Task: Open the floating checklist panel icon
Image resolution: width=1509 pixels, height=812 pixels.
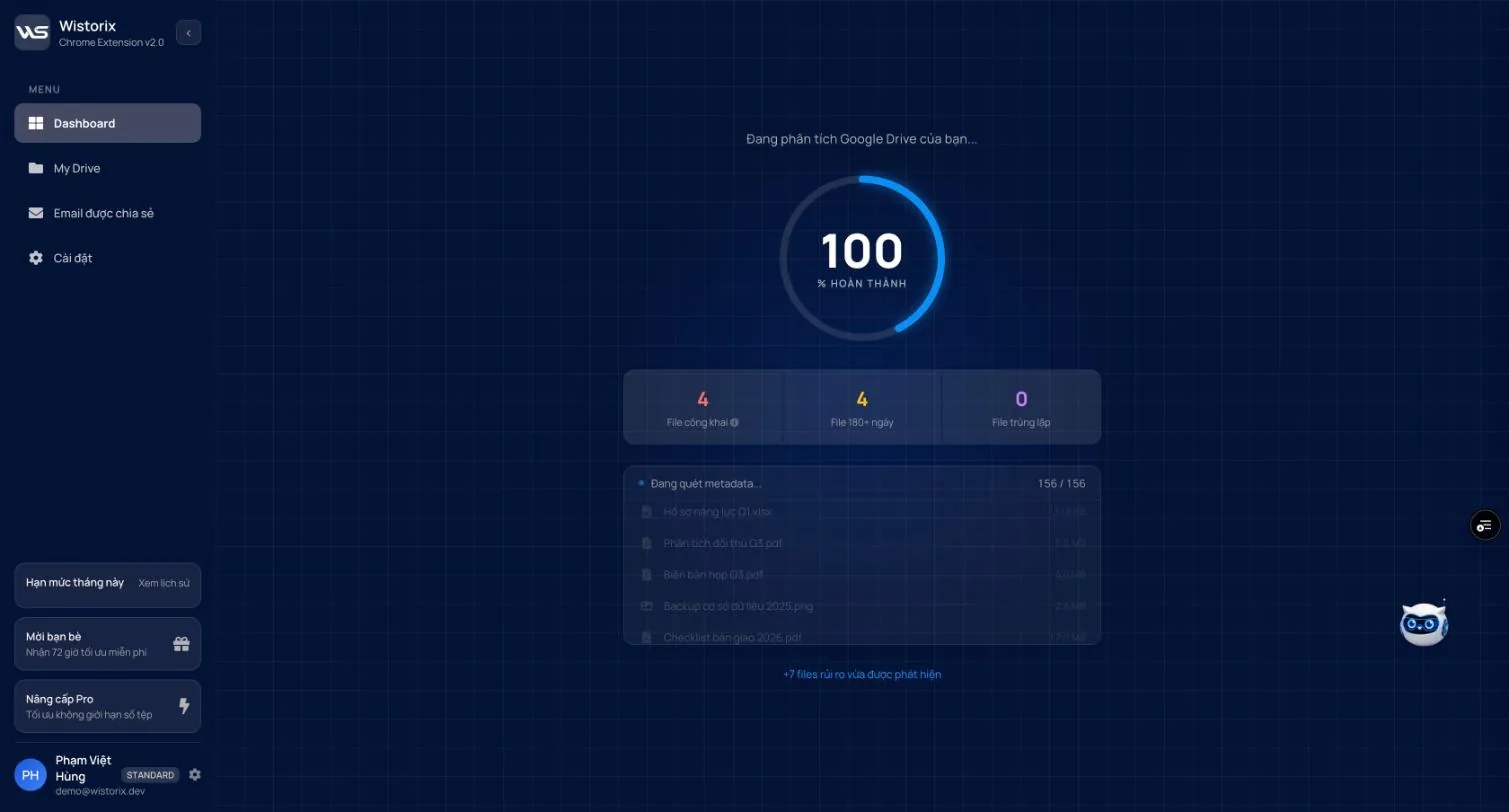Action: tap(1485, 525)
